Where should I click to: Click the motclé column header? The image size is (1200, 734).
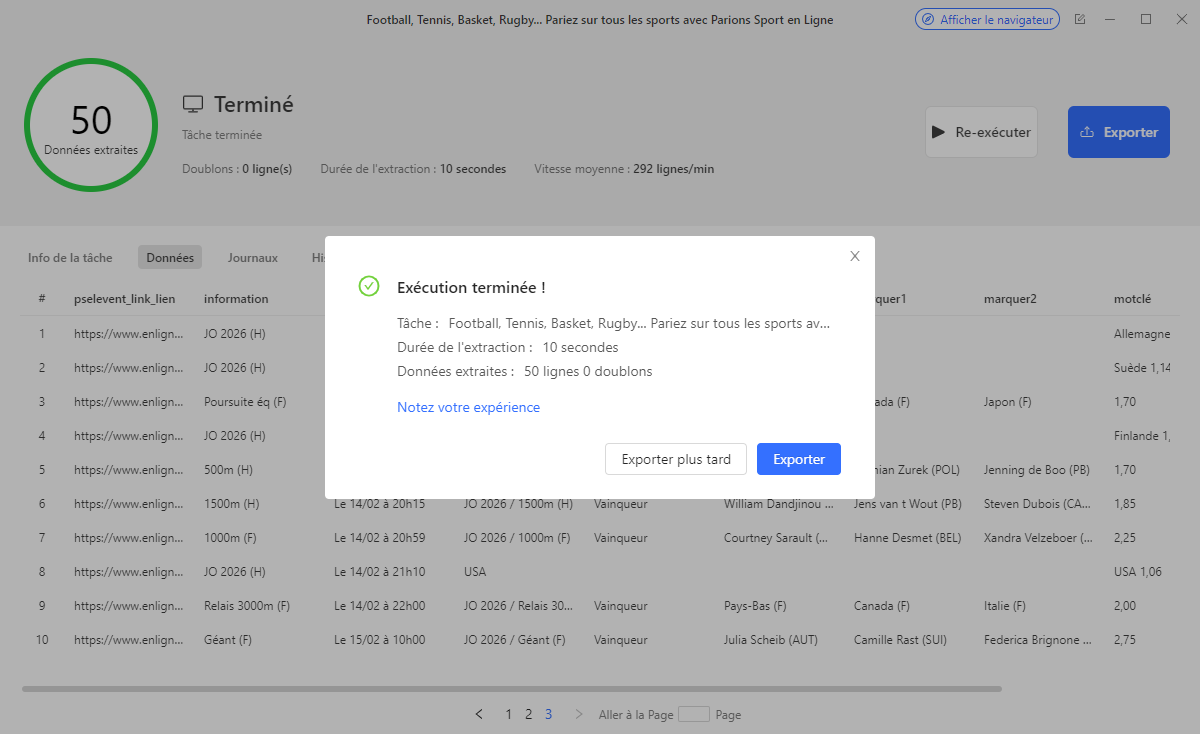[x=1132, y=298]
